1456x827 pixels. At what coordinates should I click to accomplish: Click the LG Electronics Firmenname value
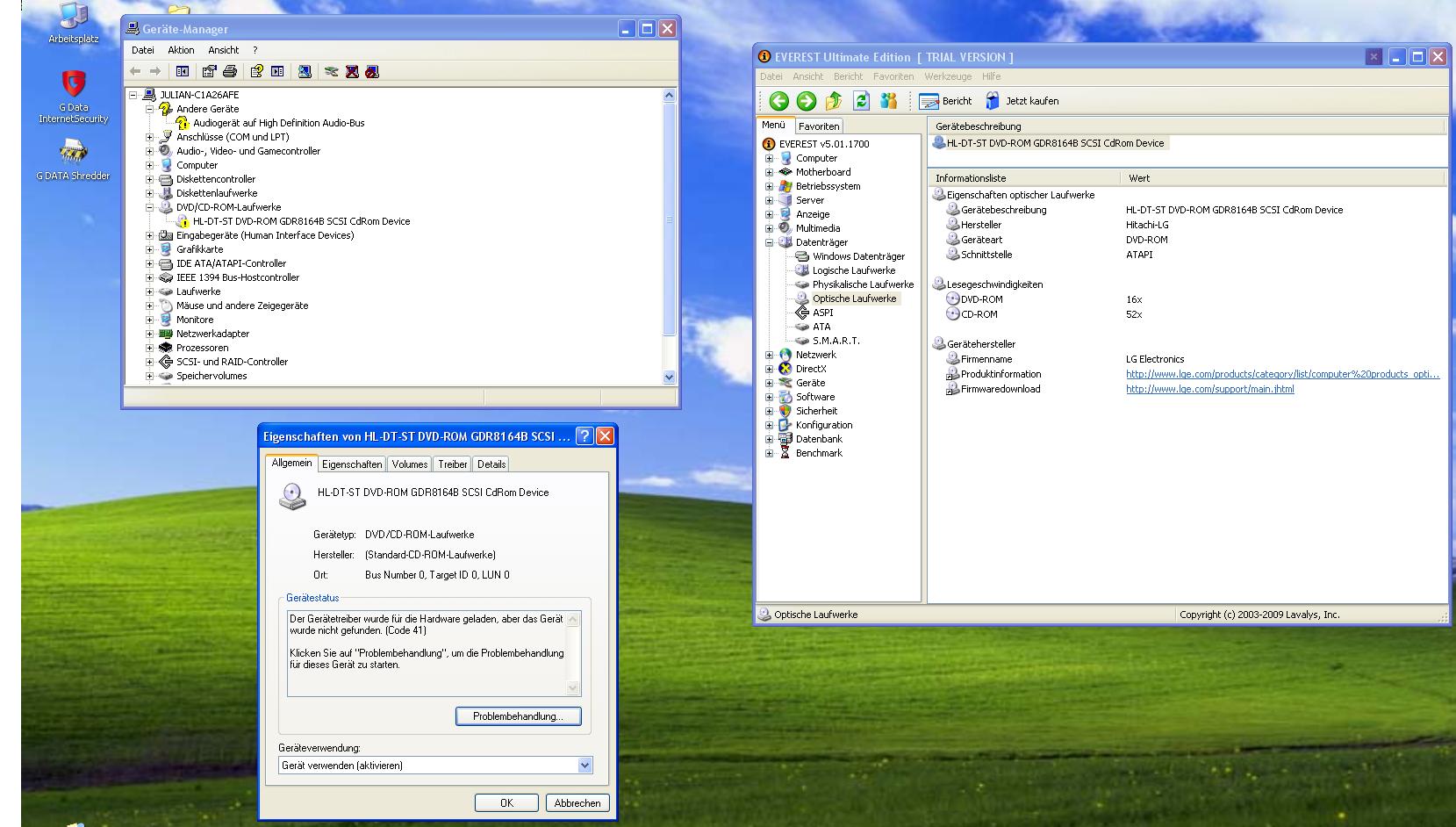point(1155,359)
